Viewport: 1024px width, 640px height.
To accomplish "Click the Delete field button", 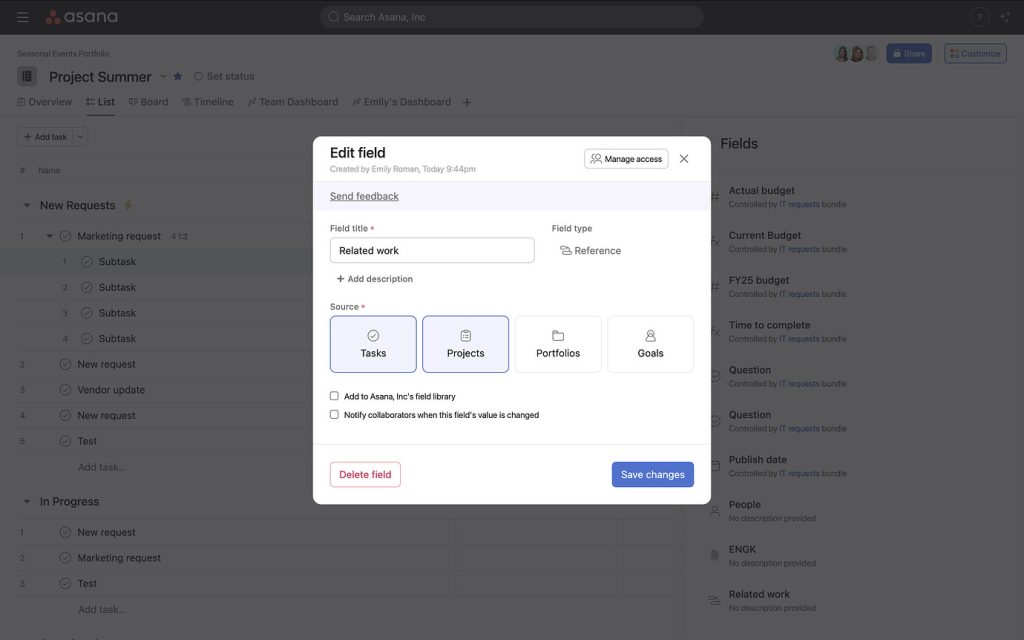I will point(365,474).
